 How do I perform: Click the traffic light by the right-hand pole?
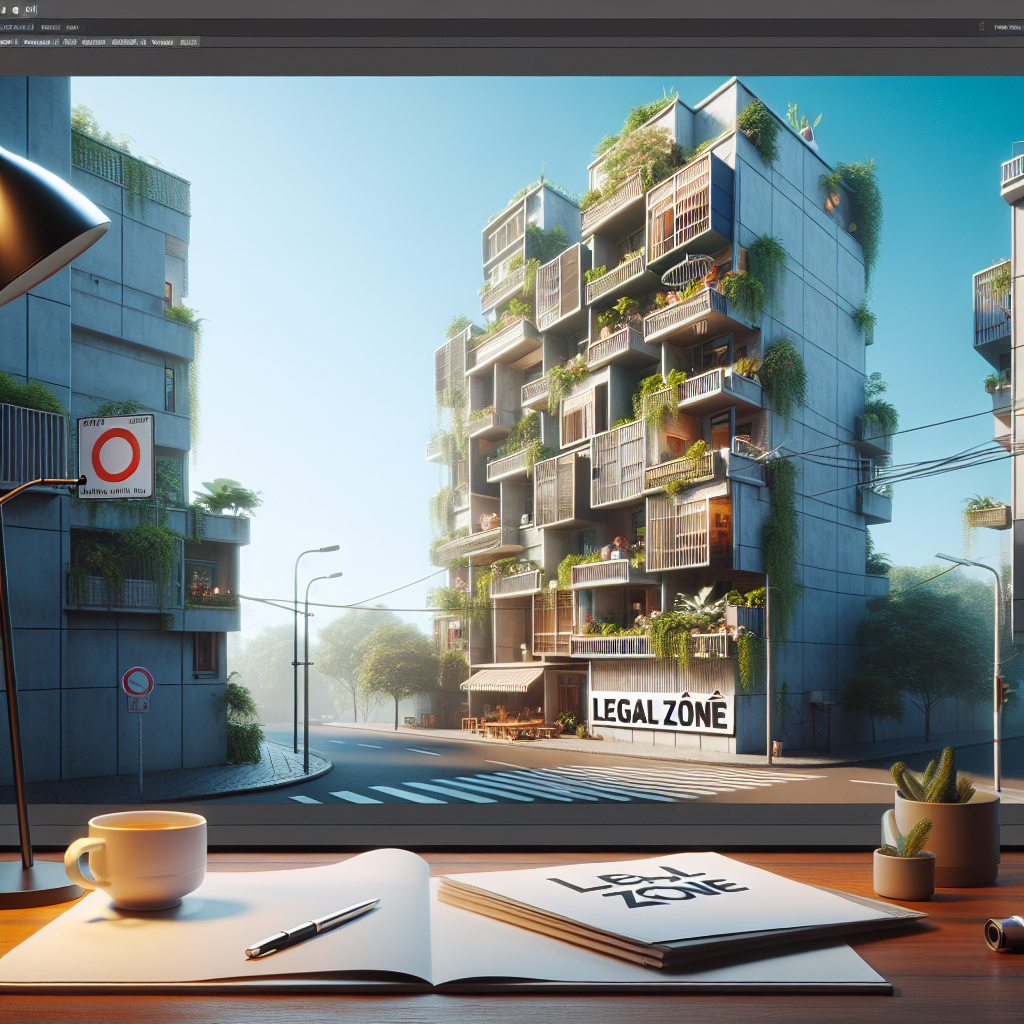1003,692
